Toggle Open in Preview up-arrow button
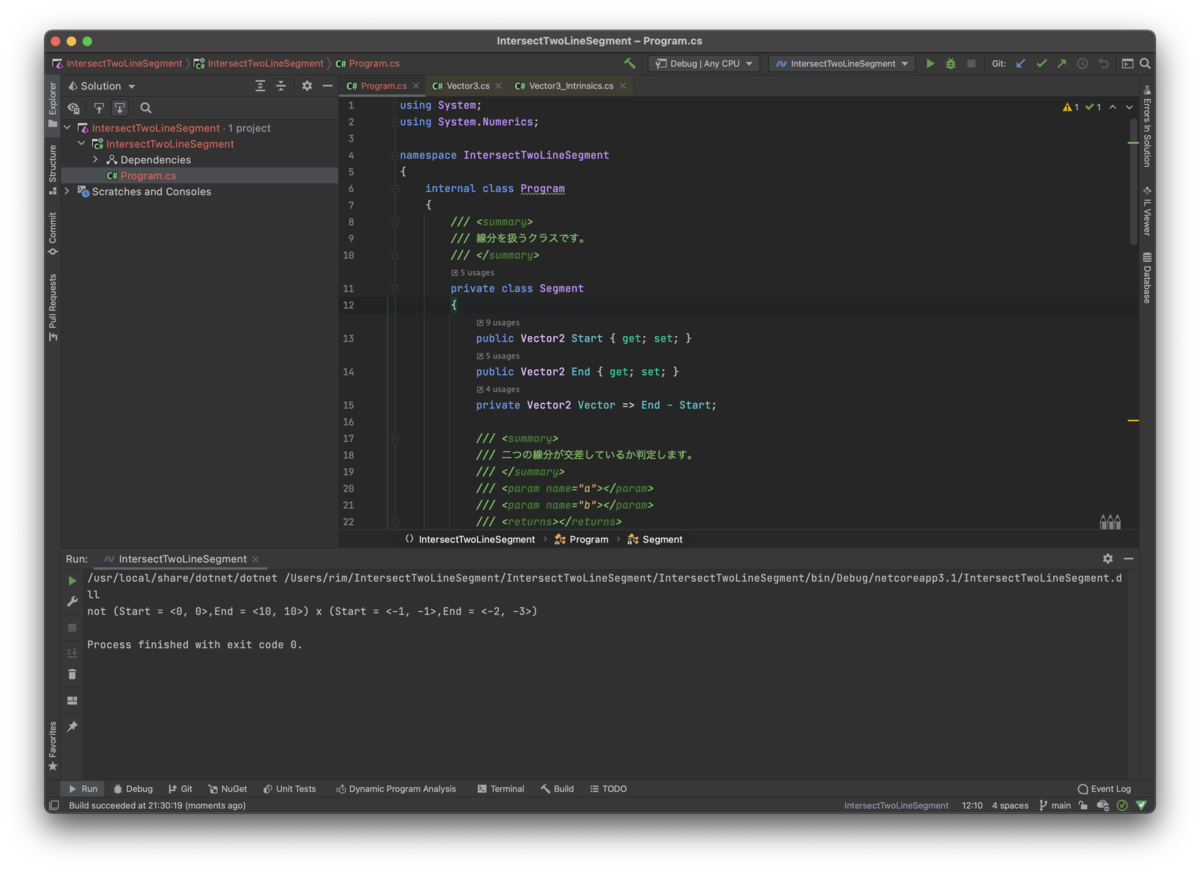This screenshot has width=1200, height=872. coord(99,108)
